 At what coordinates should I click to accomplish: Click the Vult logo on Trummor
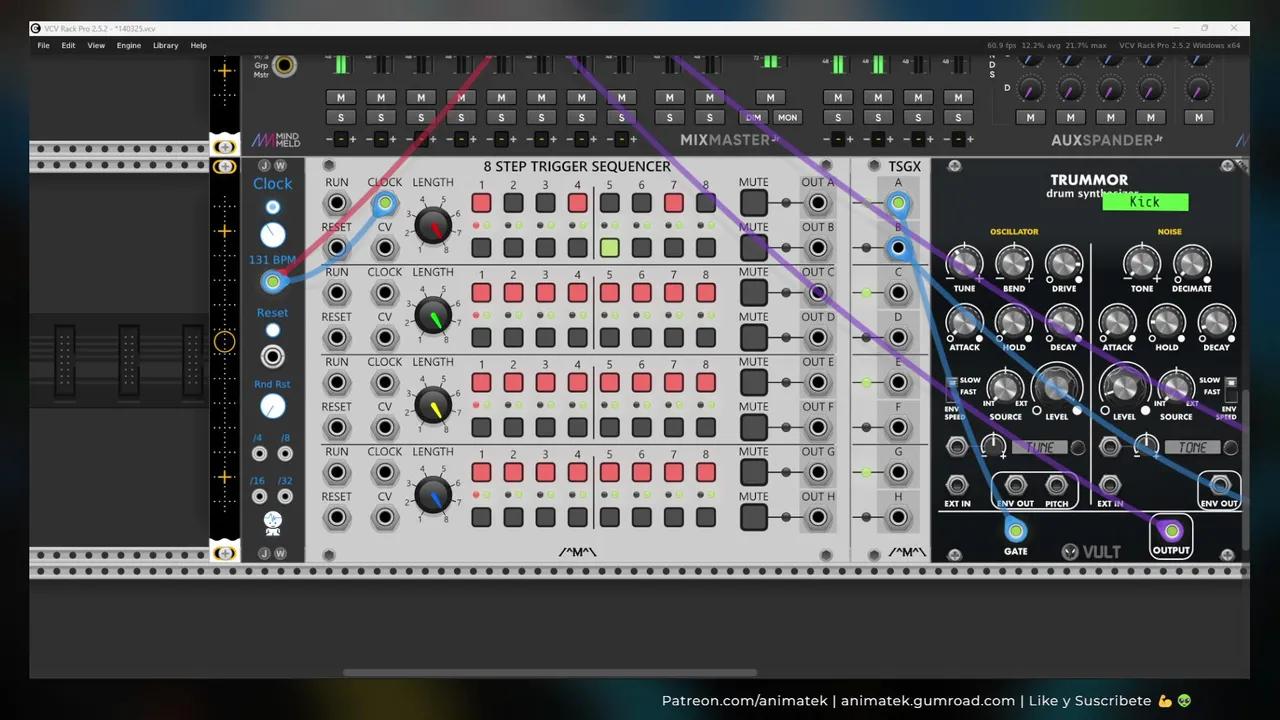[1092, 551]
